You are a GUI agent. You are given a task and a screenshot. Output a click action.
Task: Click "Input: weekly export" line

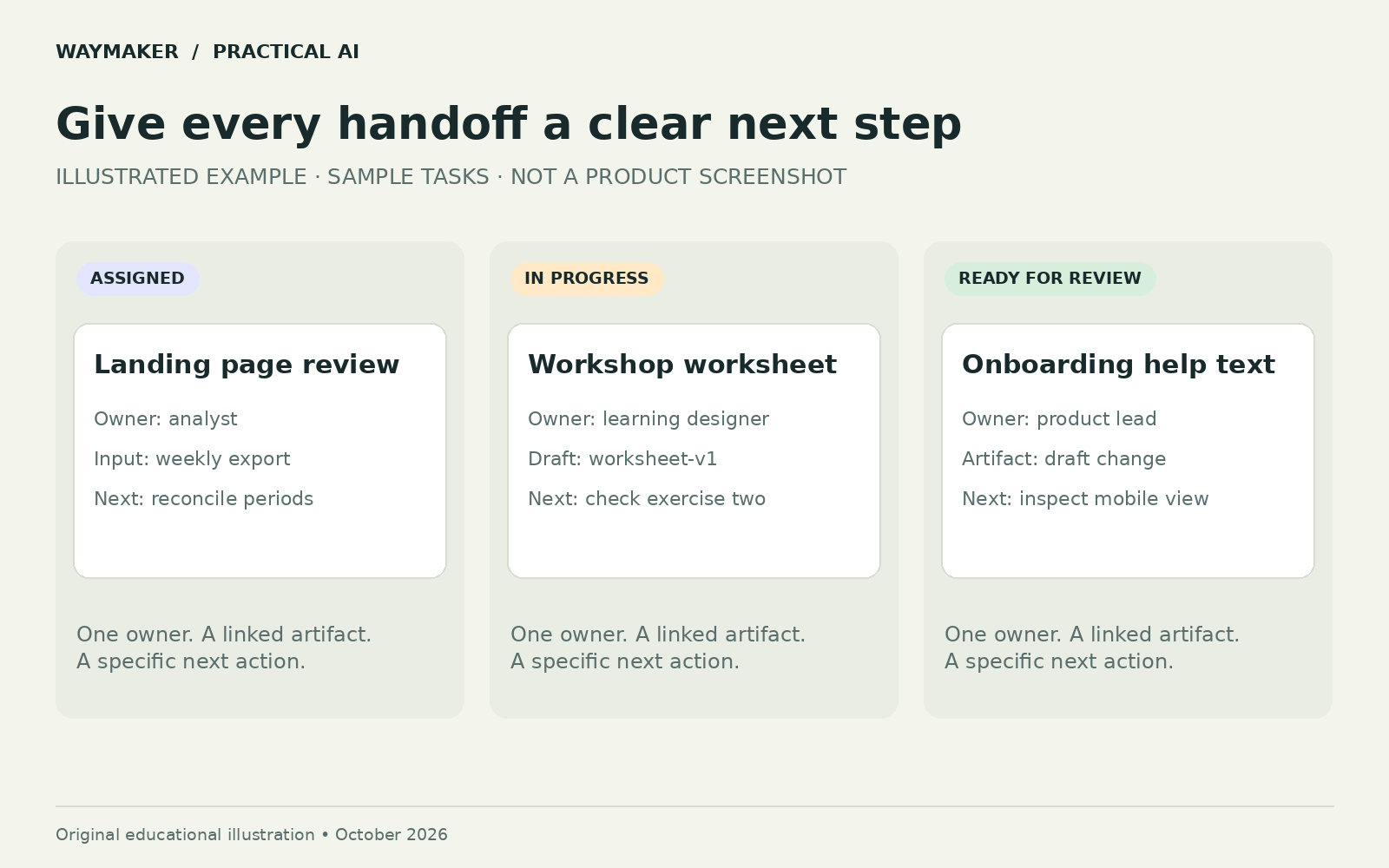[x=192, y=459]
